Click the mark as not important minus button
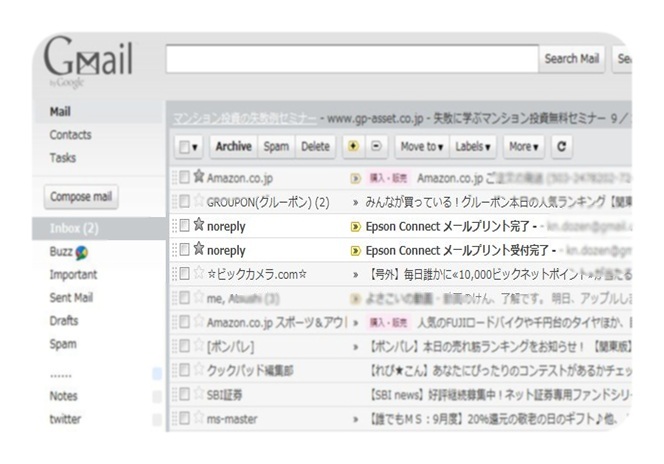The image size is (664, 464). pyautogui.click(x=376, y=146)
